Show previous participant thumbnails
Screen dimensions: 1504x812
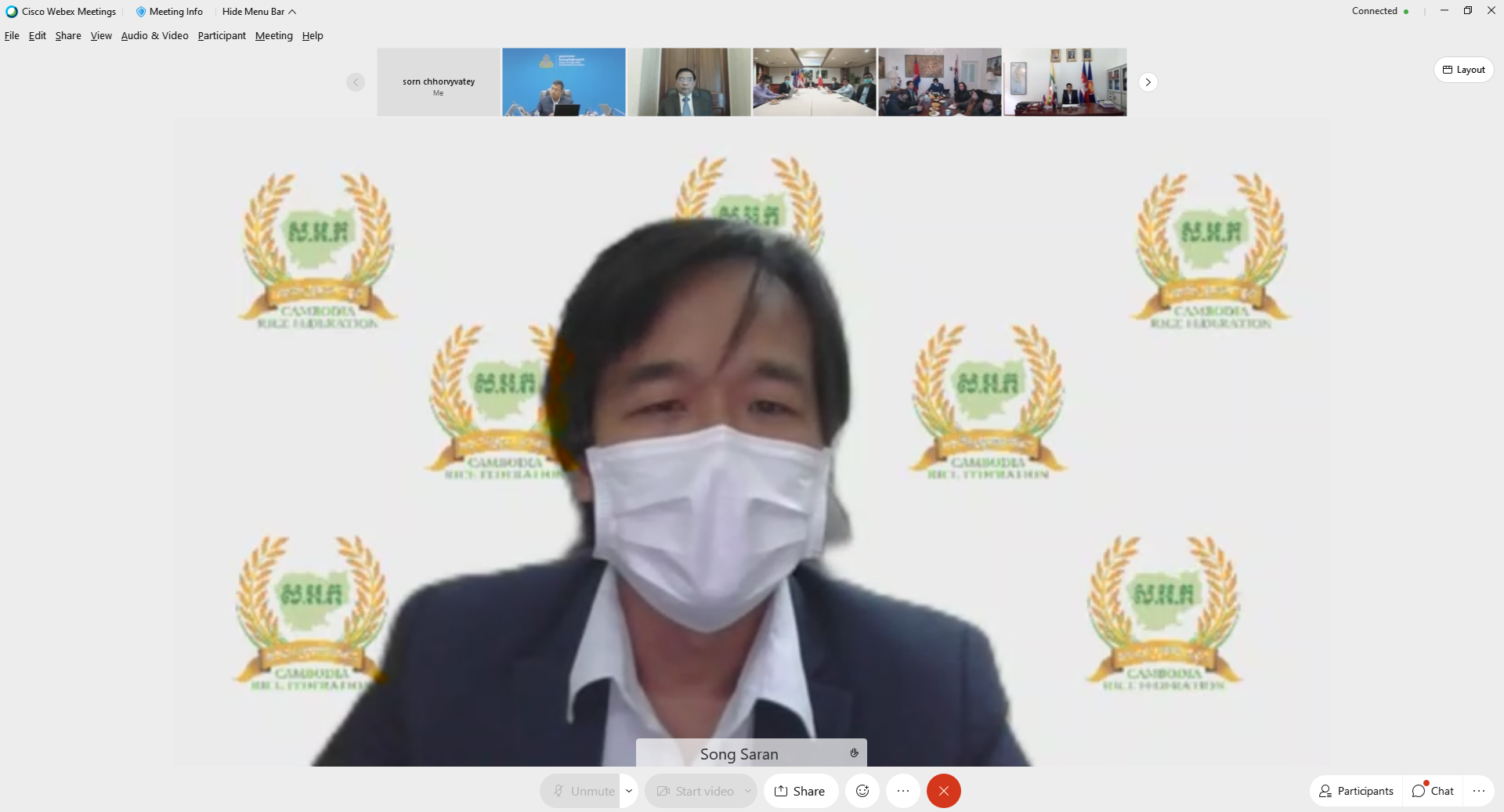pyautogui.click(x=356, y=82)
